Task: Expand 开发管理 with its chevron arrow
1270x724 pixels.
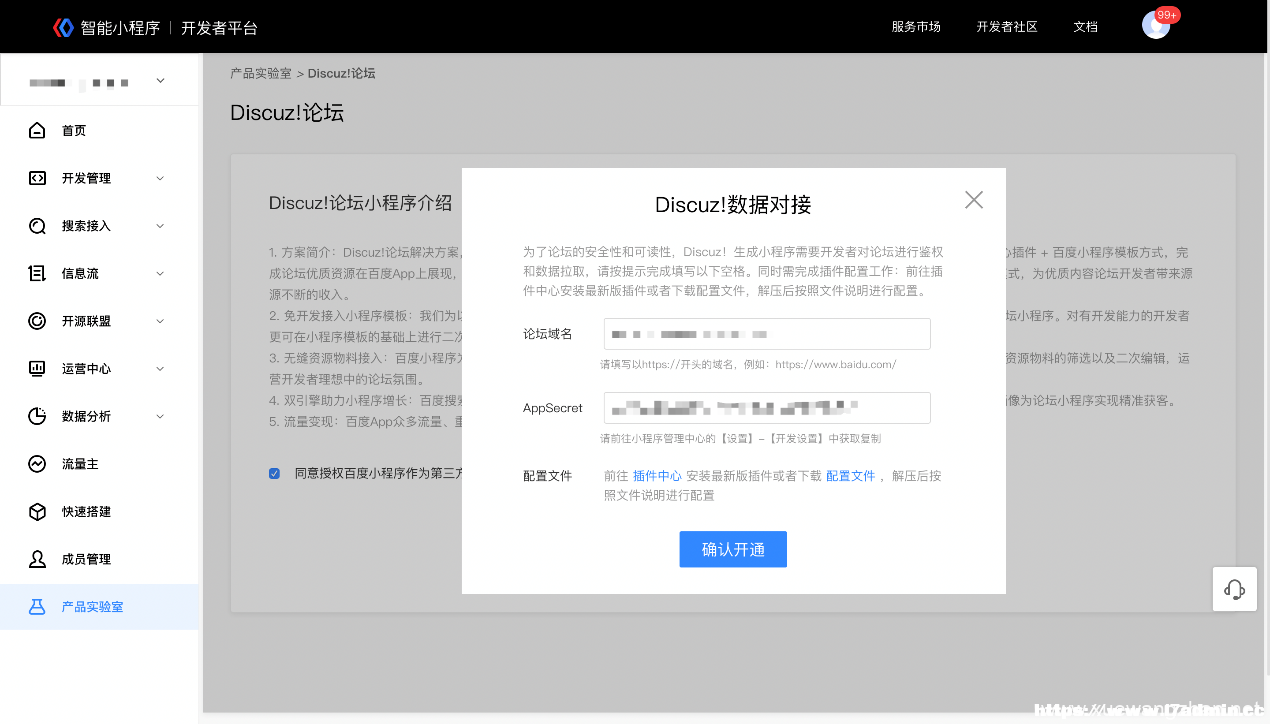Action: [160, 178]
